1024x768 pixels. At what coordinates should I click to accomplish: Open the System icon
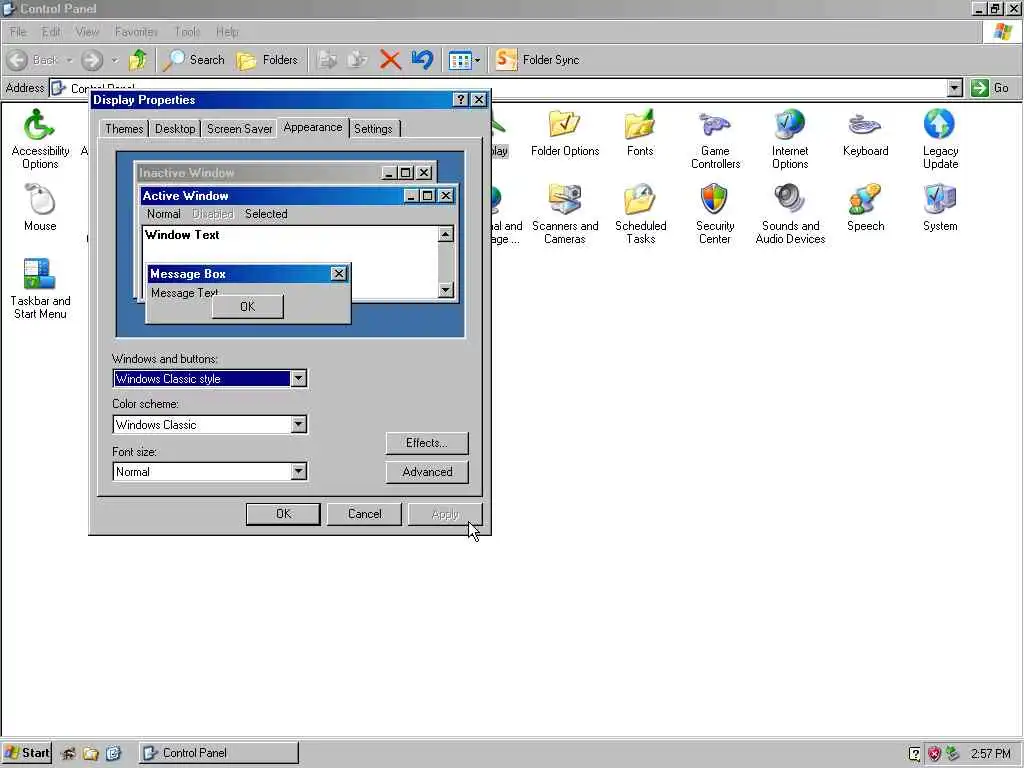coord(940,208)
